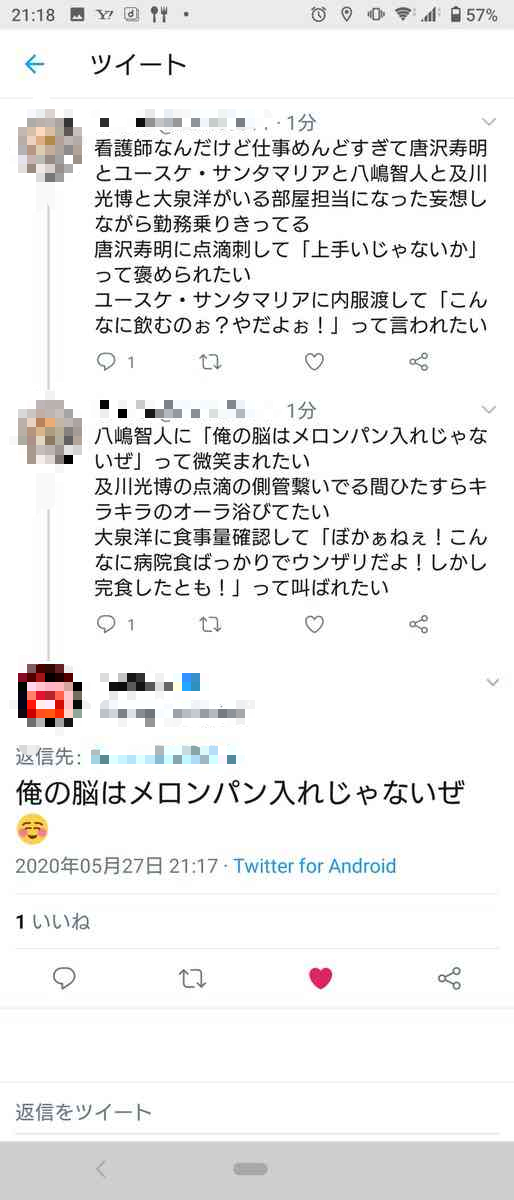Tap the back arrow beside ツイート
Image resolution: width=514 pixels, height=1200 pixels.
[35, 65]
